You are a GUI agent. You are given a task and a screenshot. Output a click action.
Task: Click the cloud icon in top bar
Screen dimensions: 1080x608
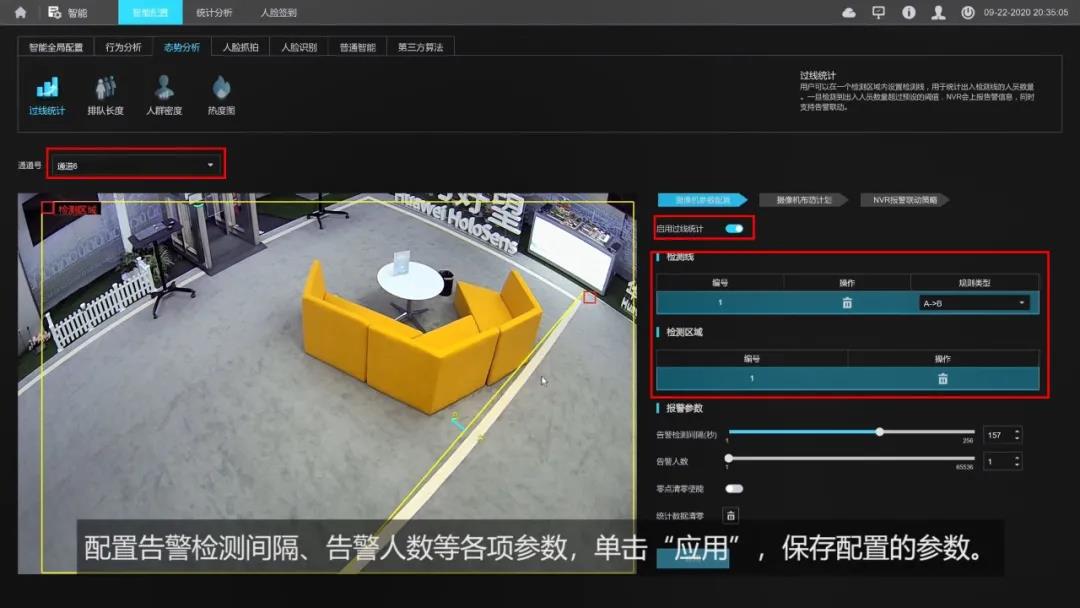(x=849, y=13)
